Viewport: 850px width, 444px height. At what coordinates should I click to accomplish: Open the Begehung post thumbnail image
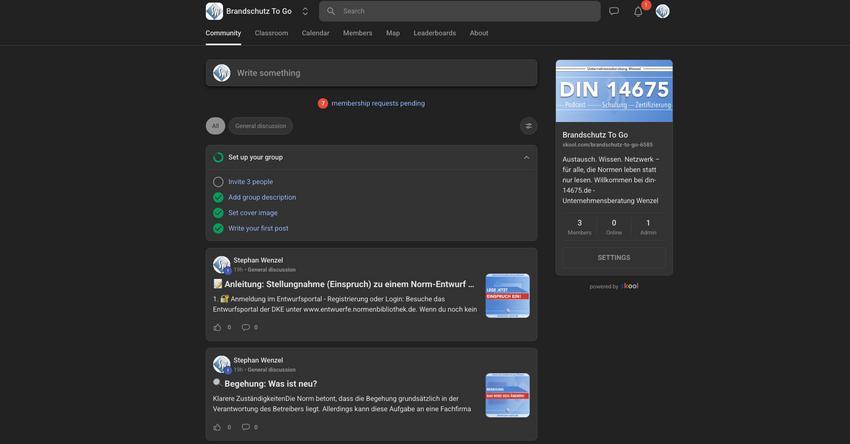(507, 395)
